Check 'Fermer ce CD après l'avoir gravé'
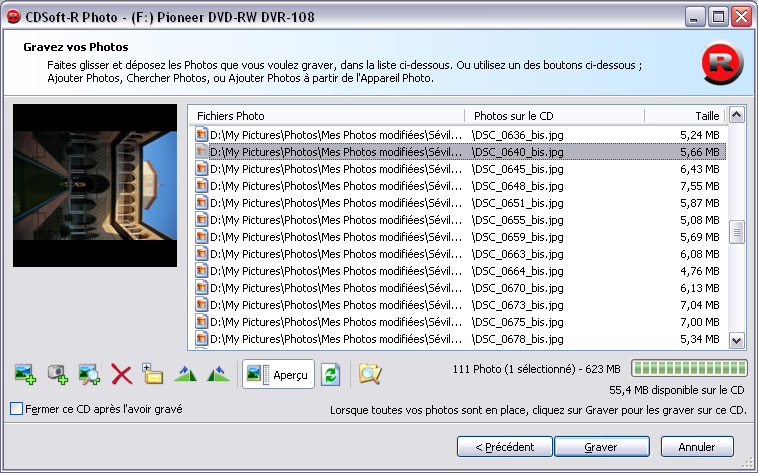Screen dimensions: 758x473 pyautogui.click(x=16, y=409)
